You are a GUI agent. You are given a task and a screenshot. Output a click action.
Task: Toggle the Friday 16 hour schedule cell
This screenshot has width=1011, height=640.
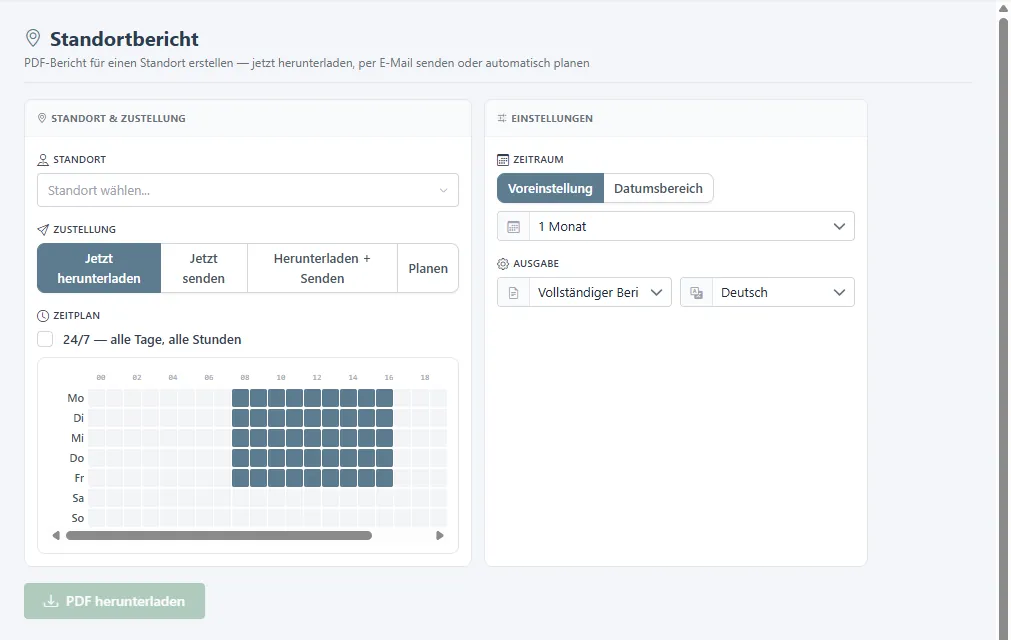pos(384,478)
